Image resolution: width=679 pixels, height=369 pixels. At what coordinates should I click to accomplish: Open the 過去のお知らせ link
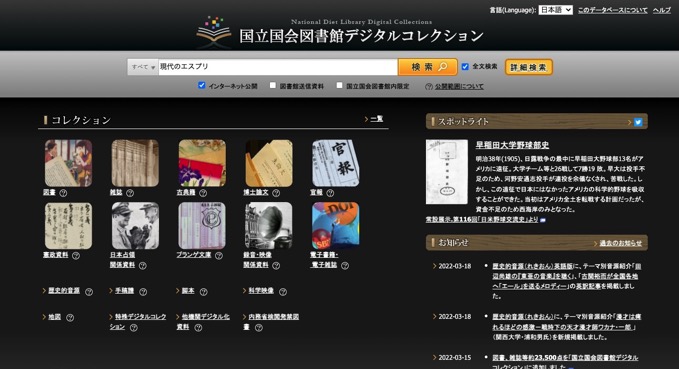[621, 243]
